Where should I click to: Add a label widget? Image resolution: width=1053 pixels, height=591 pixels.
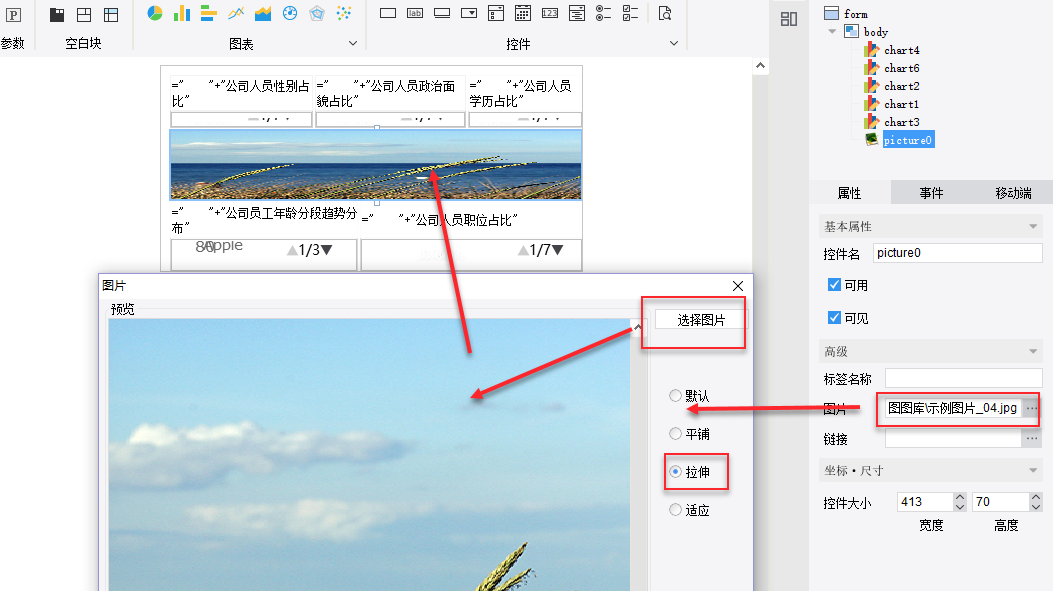415,13
